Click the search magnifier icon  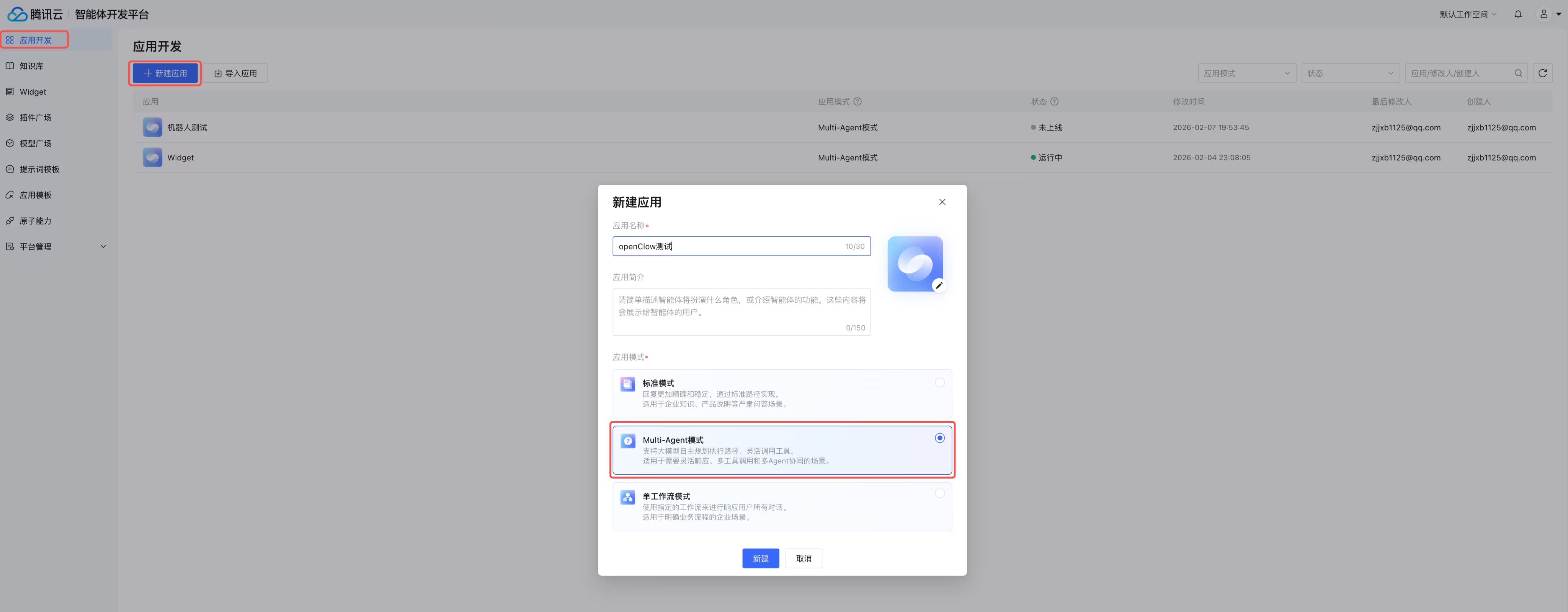pyautogui.click(x=1518, y=73)
